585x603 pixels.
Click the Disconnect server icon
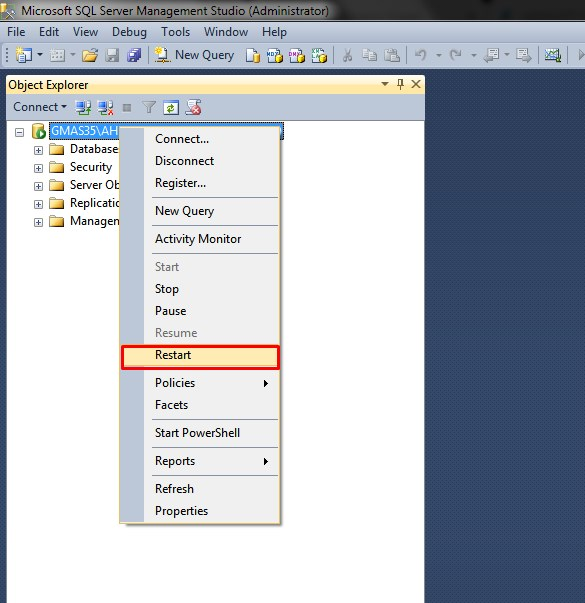coord(105,108)
